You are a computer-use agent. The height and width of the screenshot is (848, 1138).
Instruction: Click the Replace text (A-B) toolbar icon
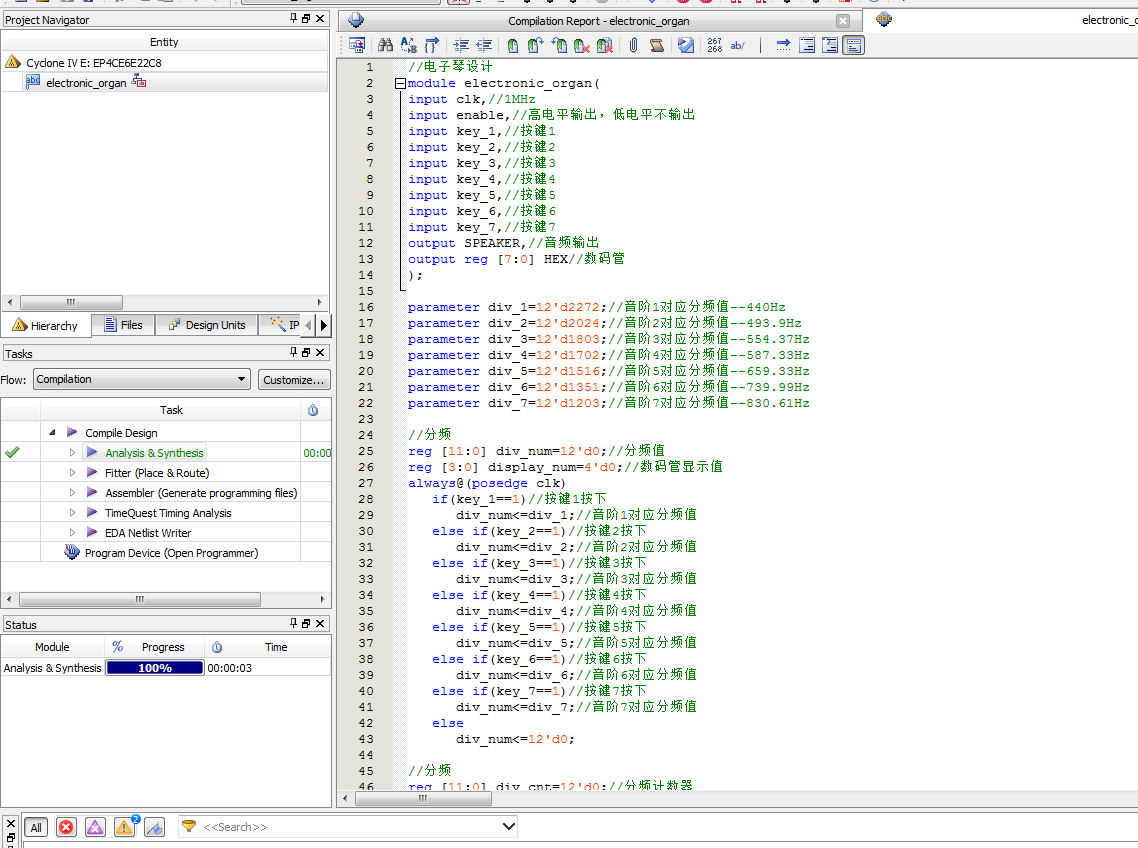click(408, 45)
